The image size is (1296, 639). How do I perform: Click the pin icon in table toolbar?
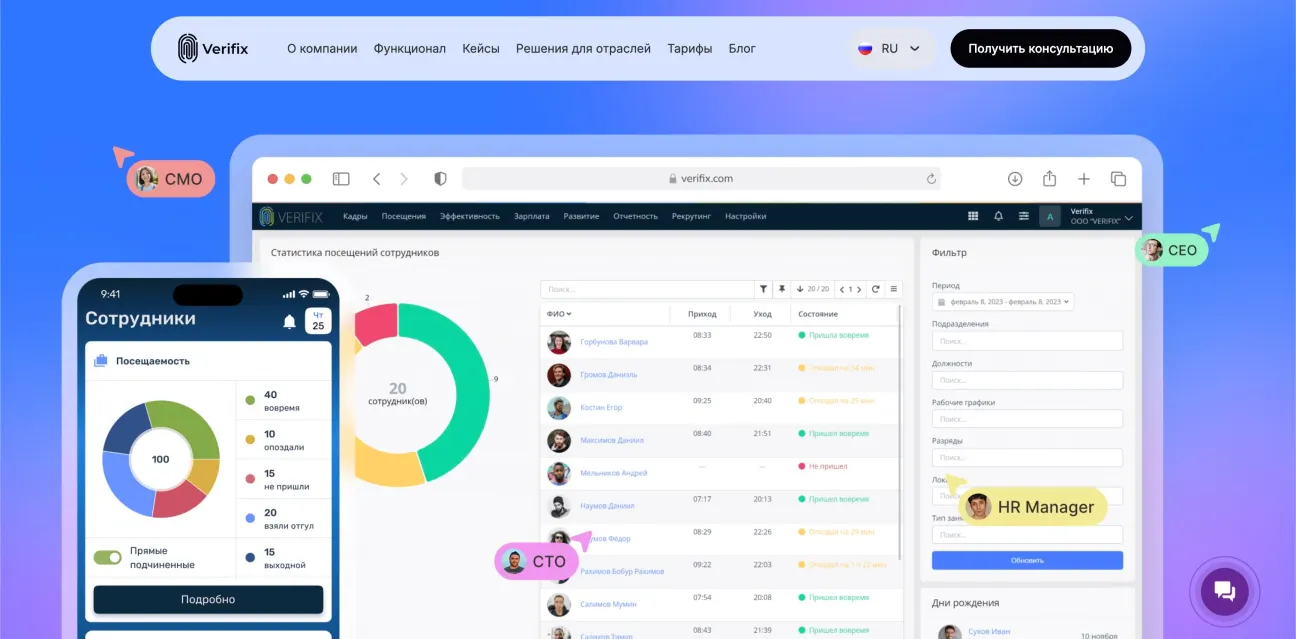click(782, 289)
